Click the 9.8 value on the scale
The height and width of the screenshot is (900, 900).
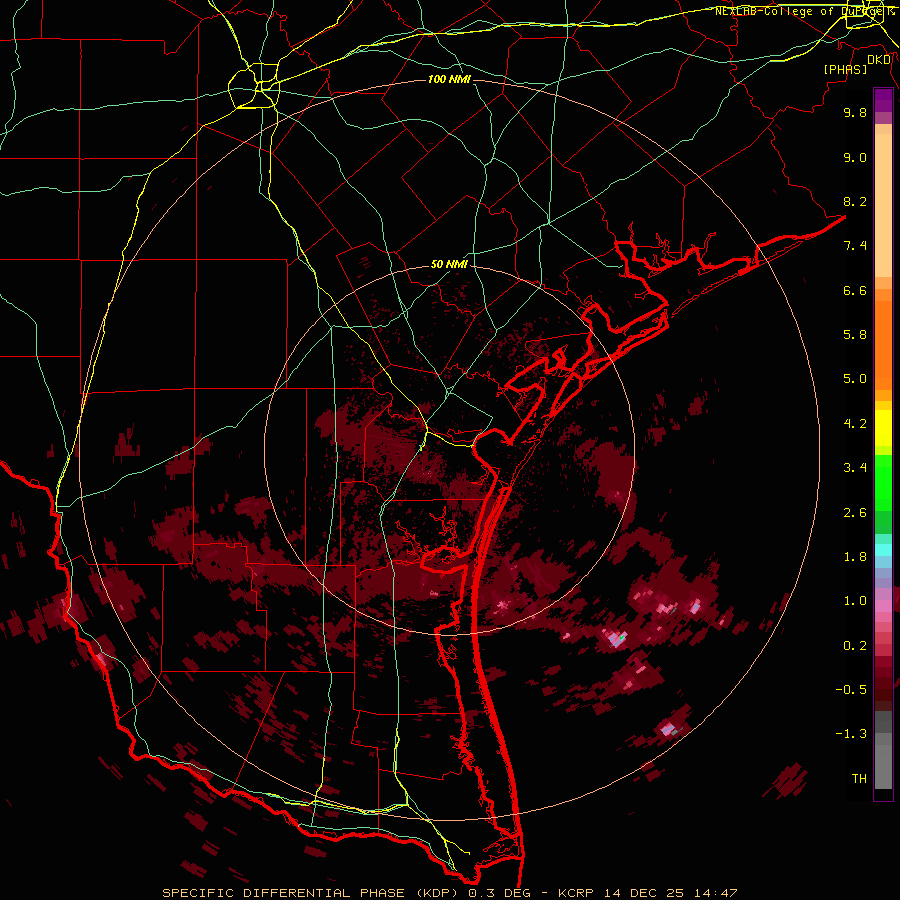pyautogui.click(x=855, y=112)
